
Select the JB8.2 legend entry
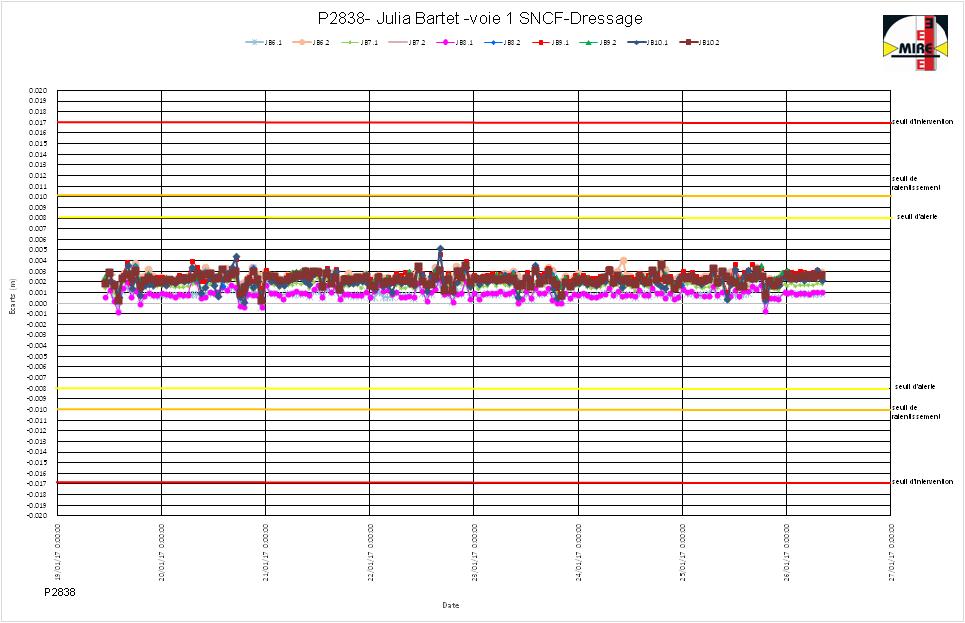(502, 42)
